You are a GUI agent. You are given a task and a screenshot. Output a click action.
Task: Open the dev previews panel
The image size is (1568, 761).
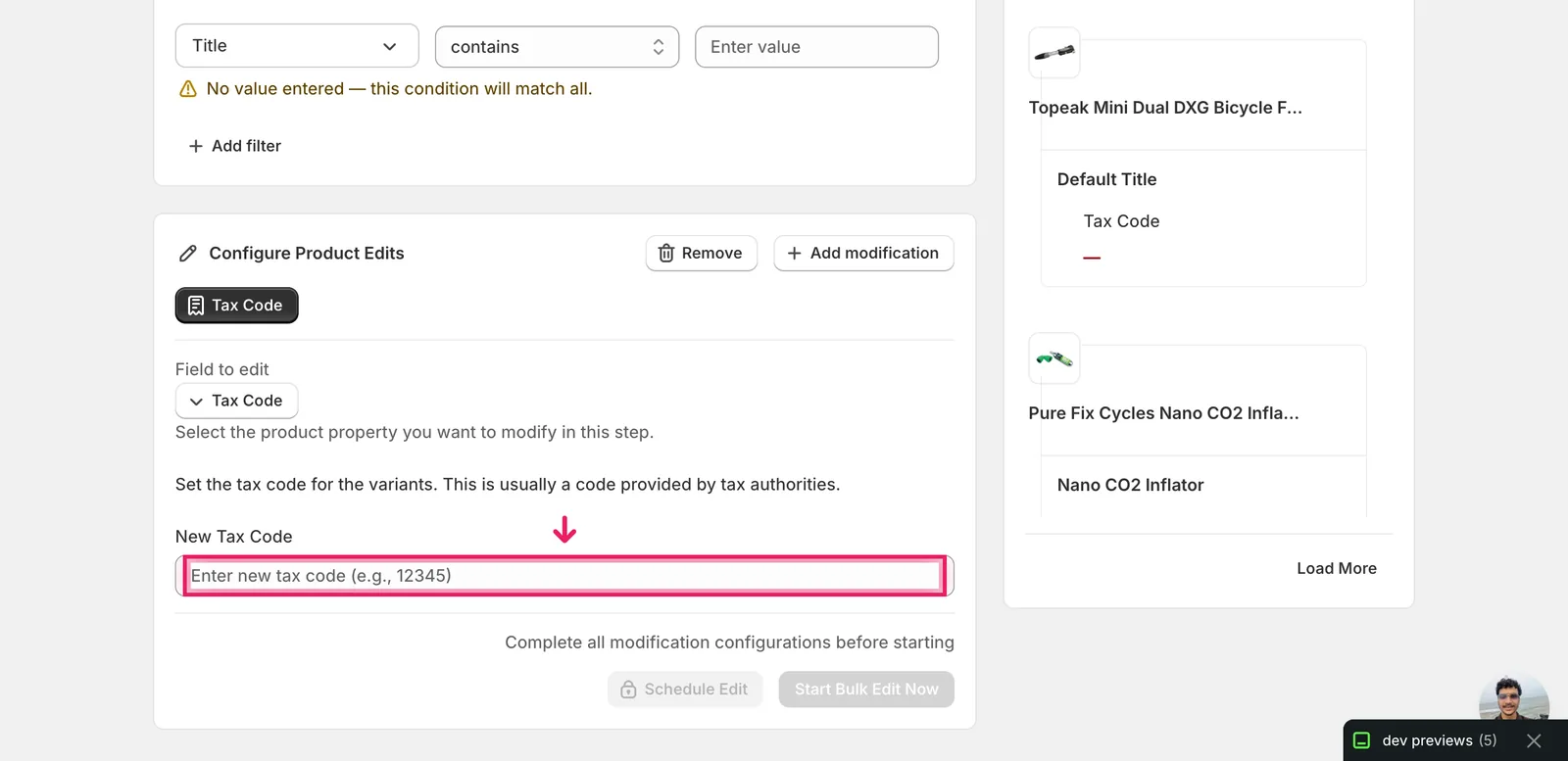1439,741
